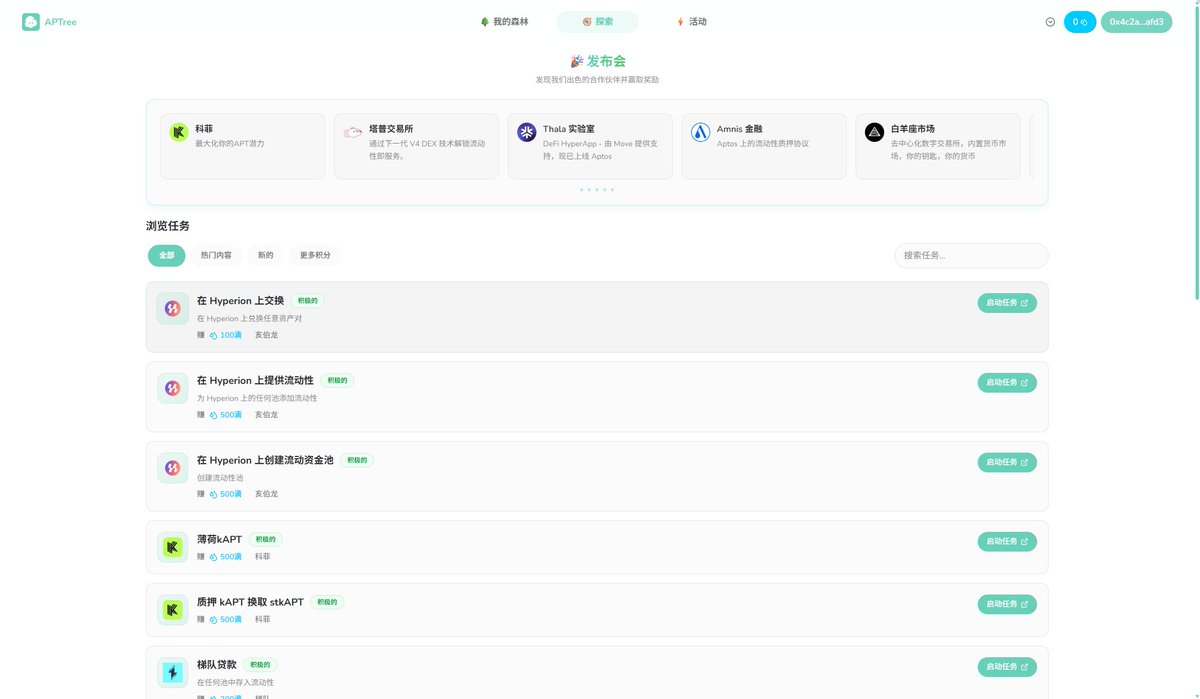Click the 为 Hyperion 上的任何池添加流动性 description

257,398
